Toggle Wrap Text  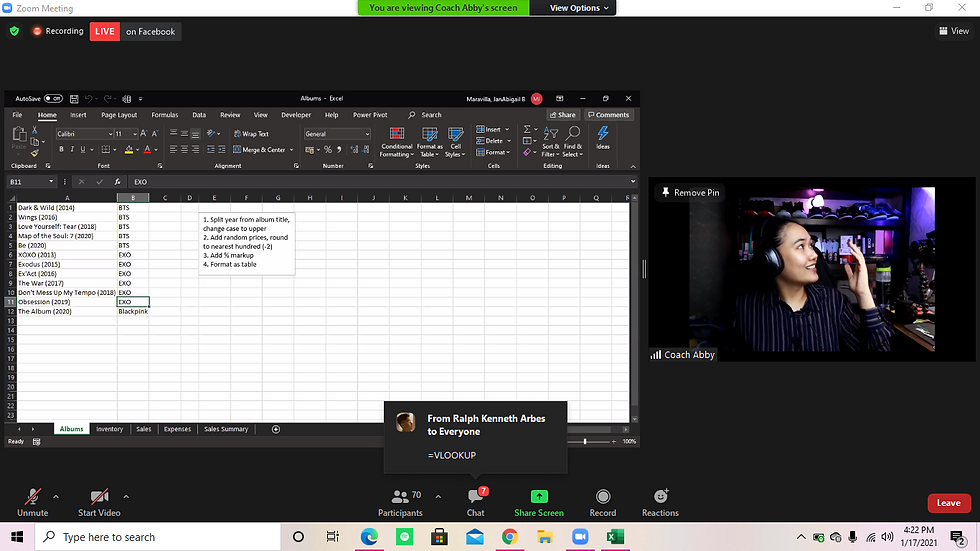pos(251,134)
